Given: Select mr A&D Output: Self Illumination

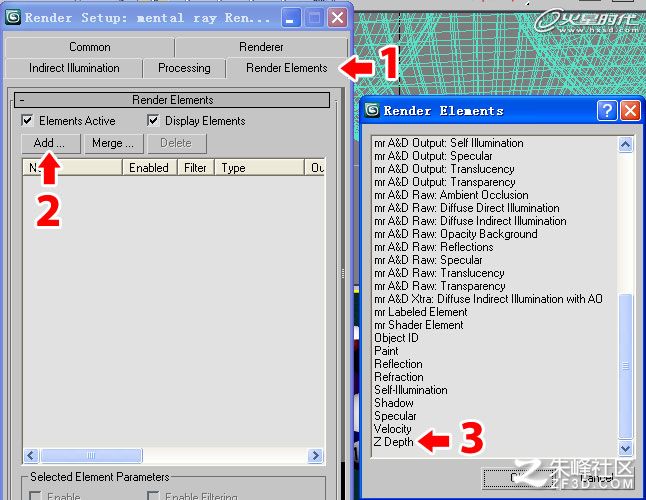Looking at the screenshot, I should [x=449, y=143].
